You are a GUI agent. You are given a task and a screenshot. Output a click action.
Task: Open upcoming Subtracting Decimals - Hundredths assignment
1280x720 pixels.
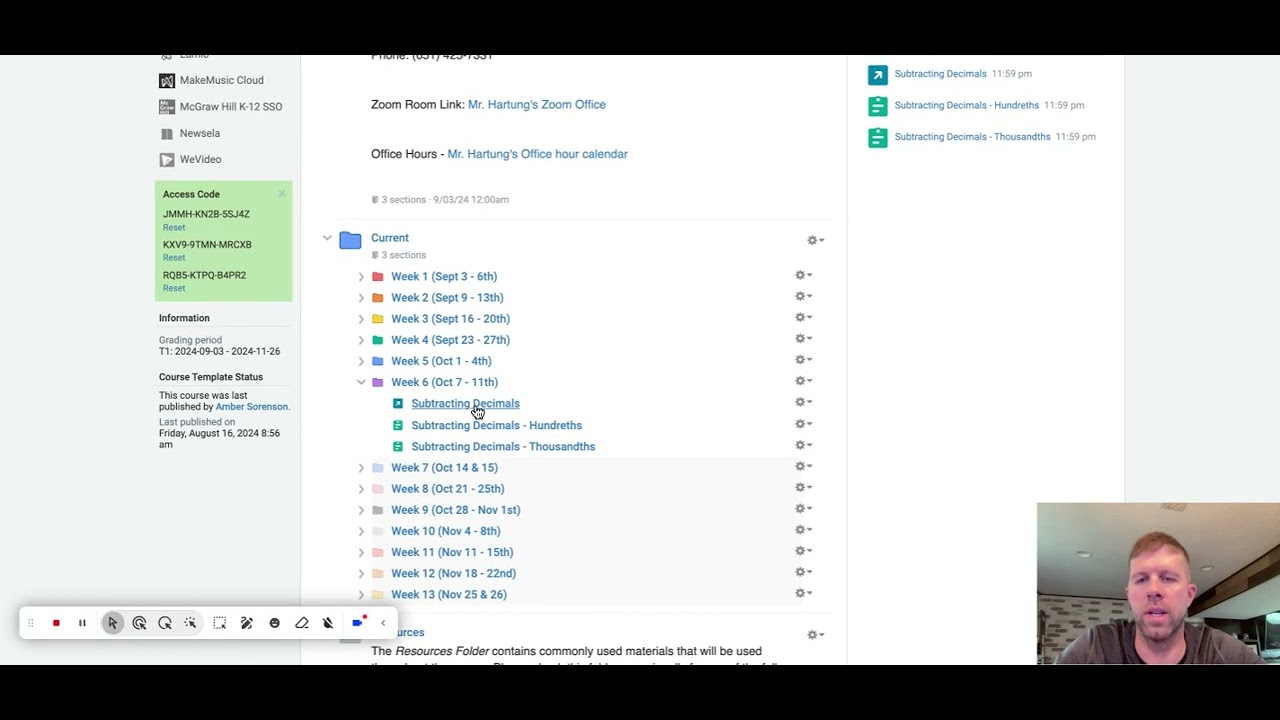966,105
